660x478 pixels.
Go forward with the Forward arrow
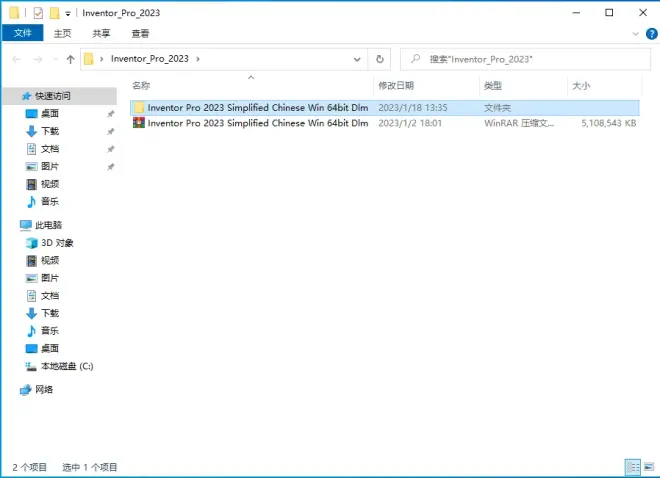point(38,59)
